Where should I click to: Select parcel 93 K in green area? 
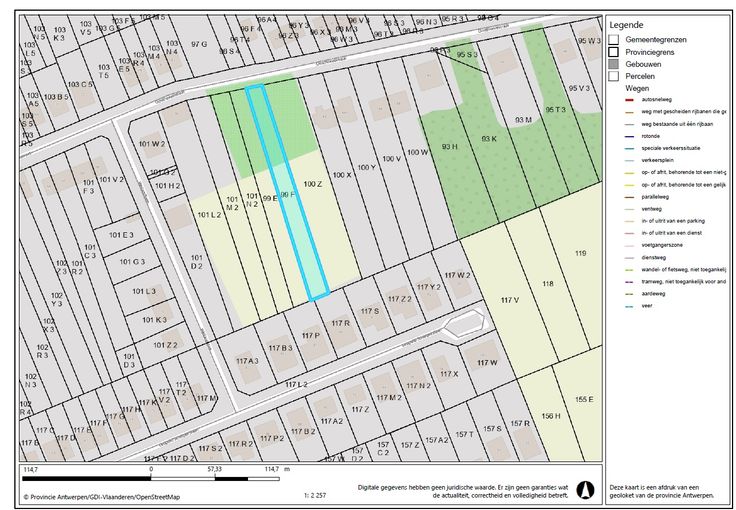click(488, 138)
